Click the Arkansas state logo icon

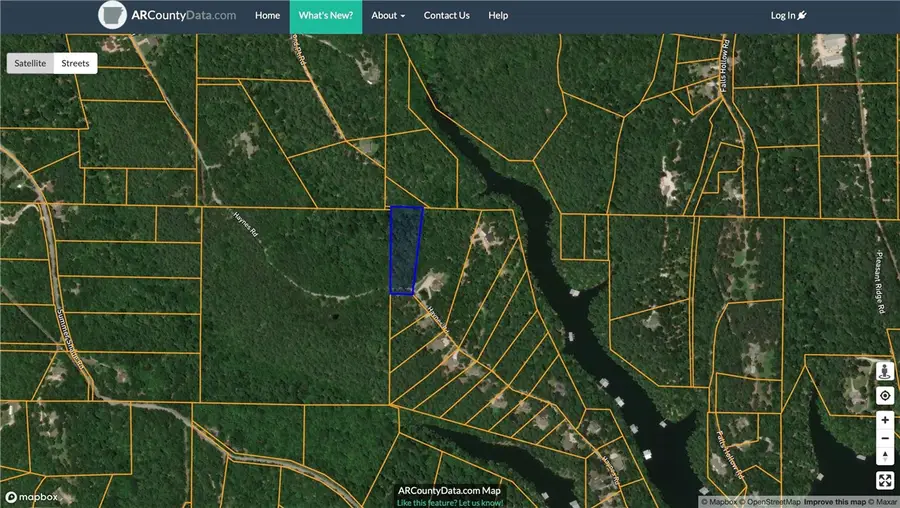point(114,15)
